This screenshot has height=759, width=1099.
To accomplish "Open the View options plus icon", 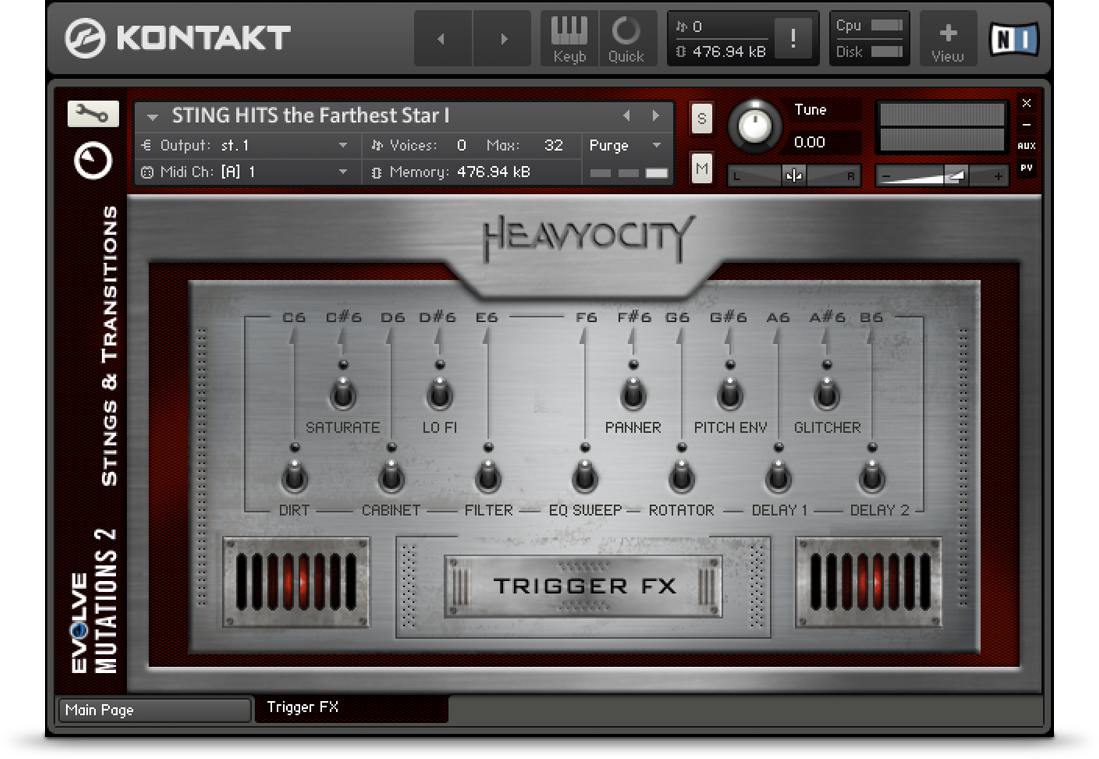I will coord(947,39).
